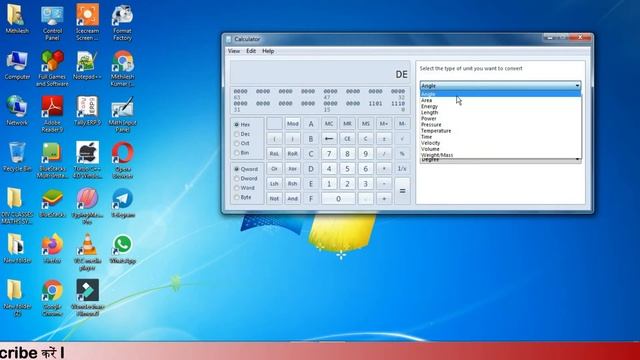Open the Google Chrome desktop shortcut
The image size is (640, 360).
pos(52,298)
